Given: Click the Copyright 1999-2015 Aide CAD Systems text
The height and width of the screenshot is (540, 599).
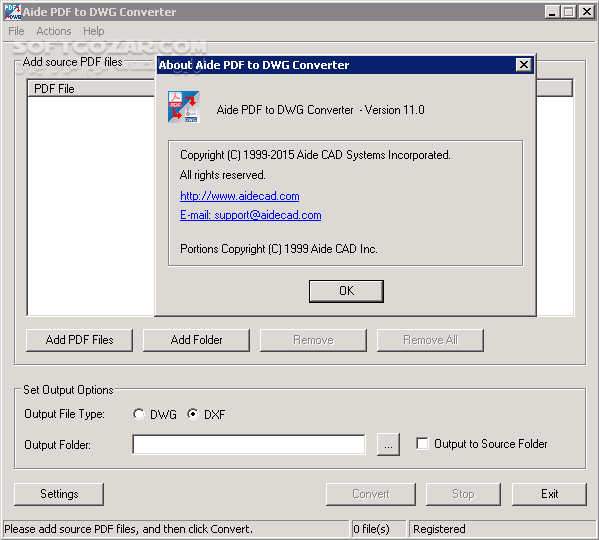Looking at the screenshot, I should click(315, 155).
